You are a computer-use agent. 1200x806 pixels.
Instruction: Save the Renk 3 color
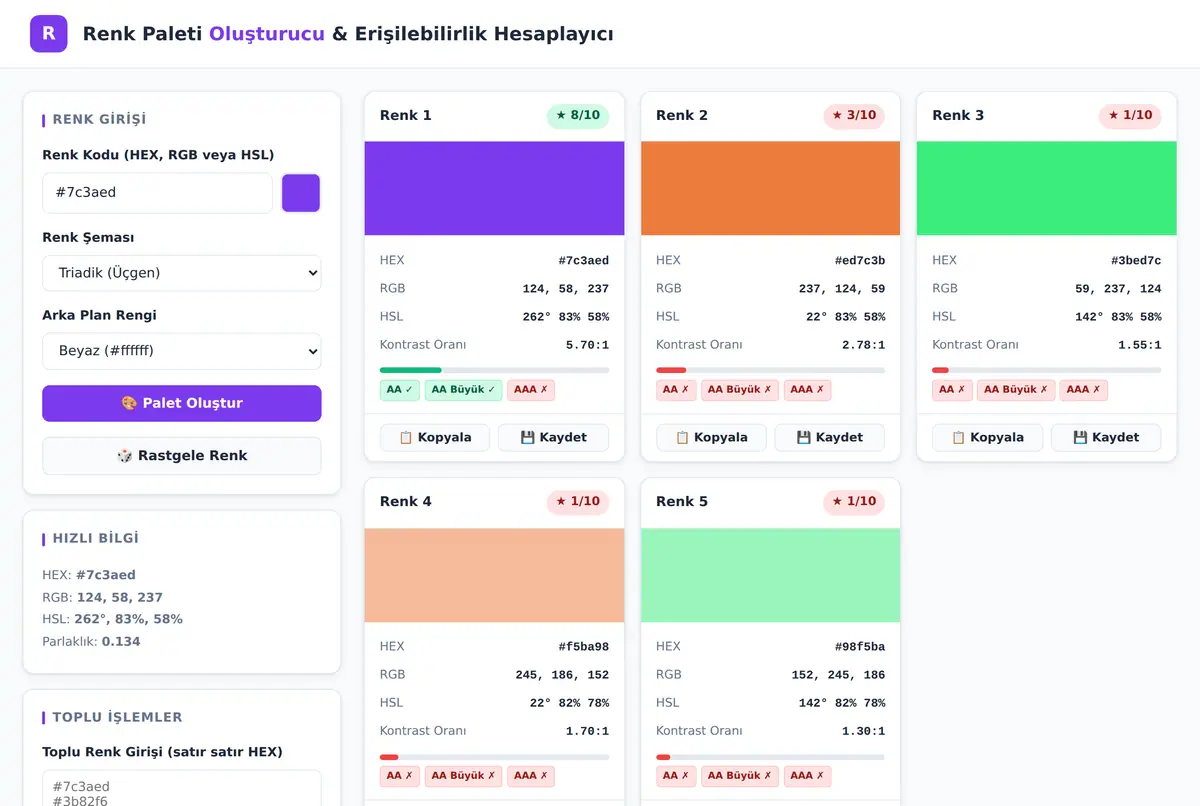click(1106, 437)
